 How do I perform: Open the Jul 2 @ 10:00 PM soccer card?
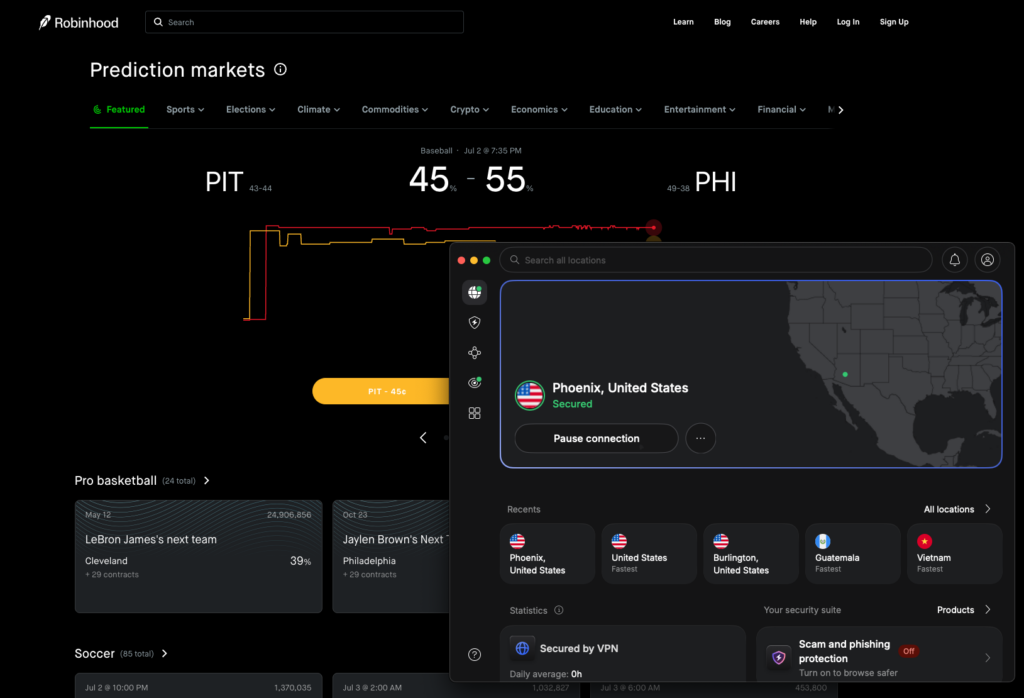199,686
